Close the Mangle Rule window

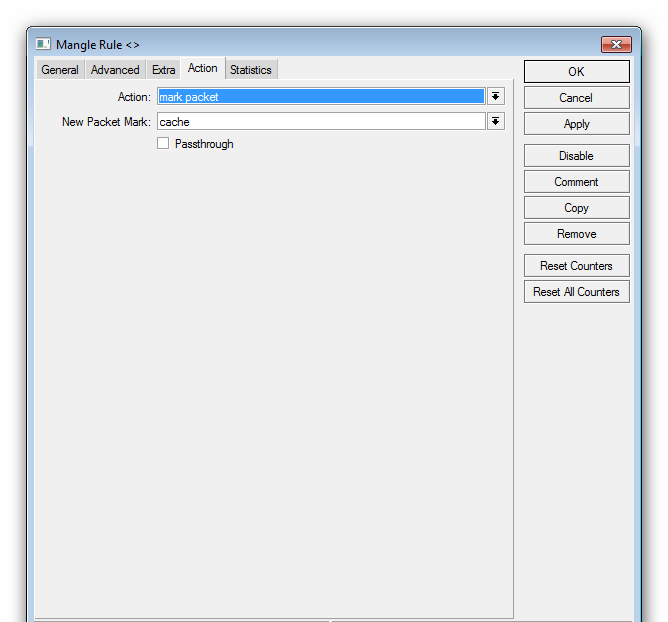tap(615, 45)
